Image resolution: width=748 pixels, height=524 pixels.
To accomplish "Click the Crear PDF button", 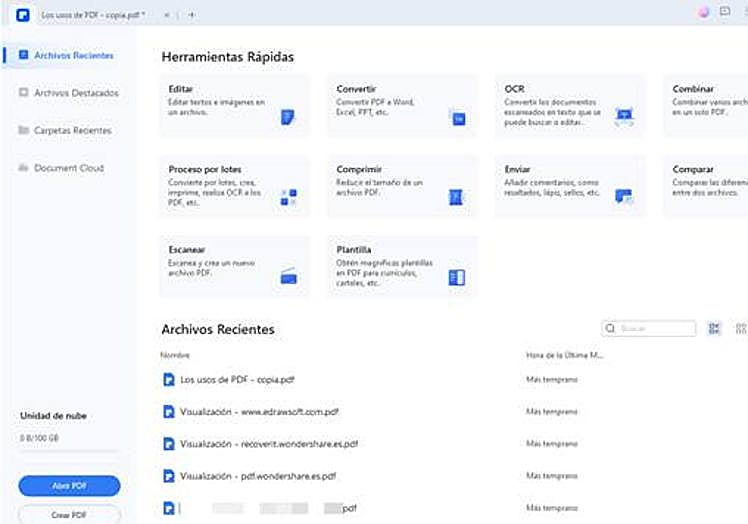I will tap(69, 514).
